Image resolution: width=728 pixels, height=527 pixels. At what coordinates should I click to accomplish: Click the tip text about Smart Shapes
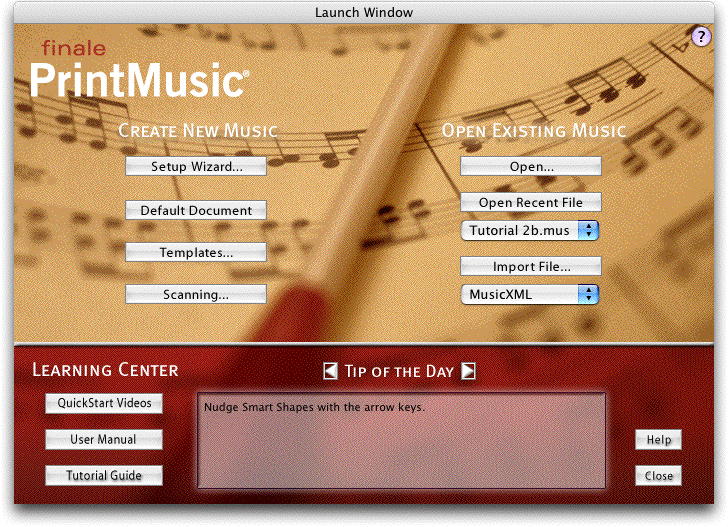point(314,407)
